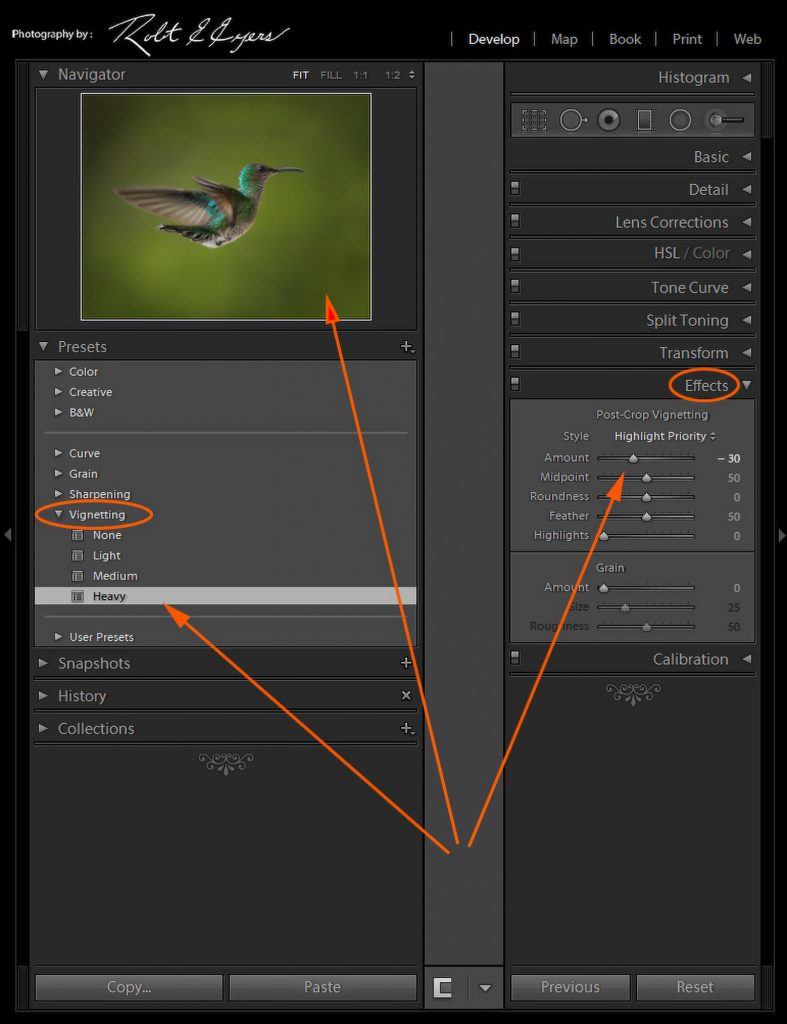The image size is (787, 1024).
Task: Toggle the Detail panel on/off switch
Action: pos(515,189)
